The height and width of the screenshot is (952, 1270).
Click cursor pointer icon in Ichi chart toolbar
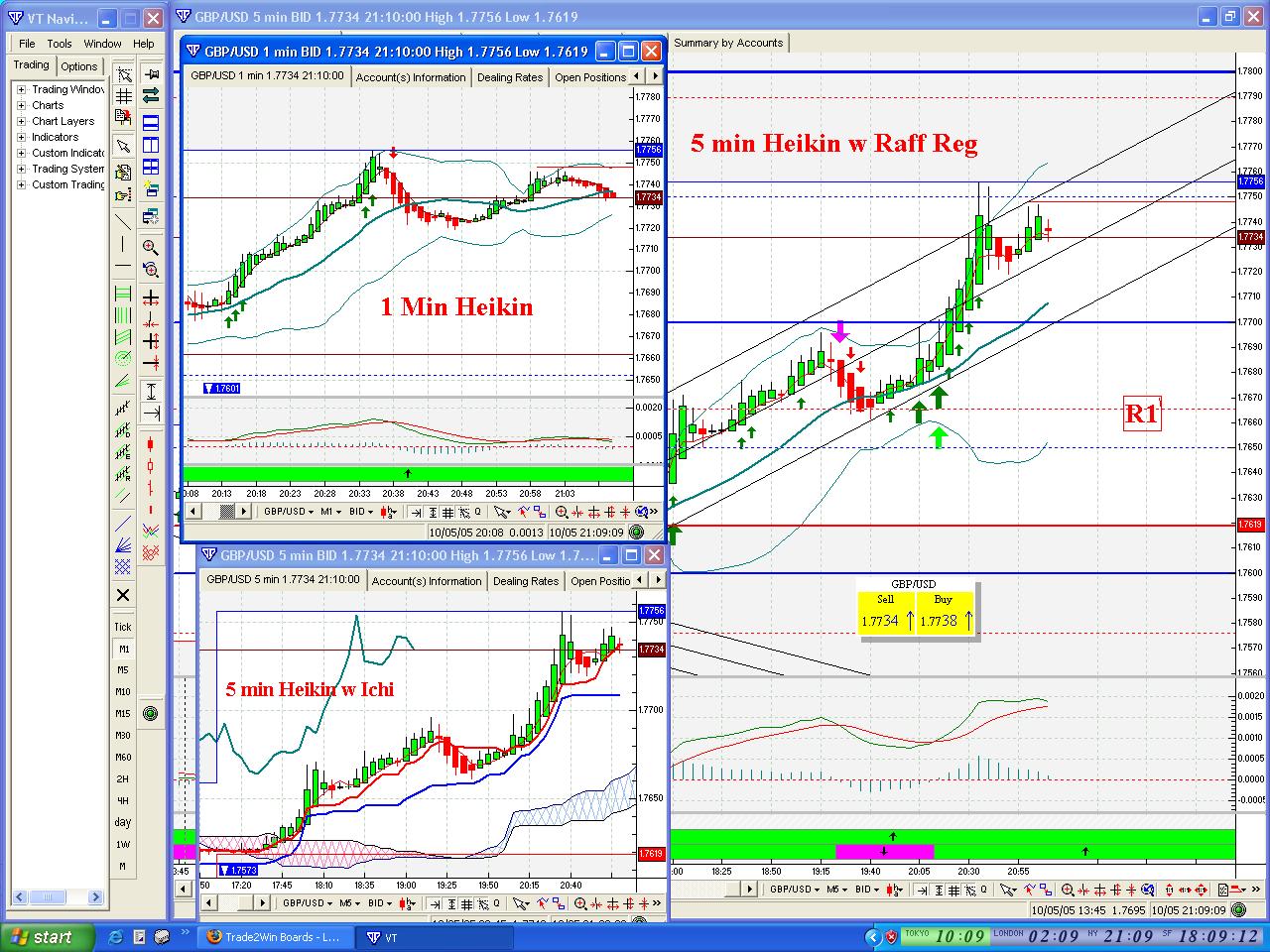click(519, 903)
